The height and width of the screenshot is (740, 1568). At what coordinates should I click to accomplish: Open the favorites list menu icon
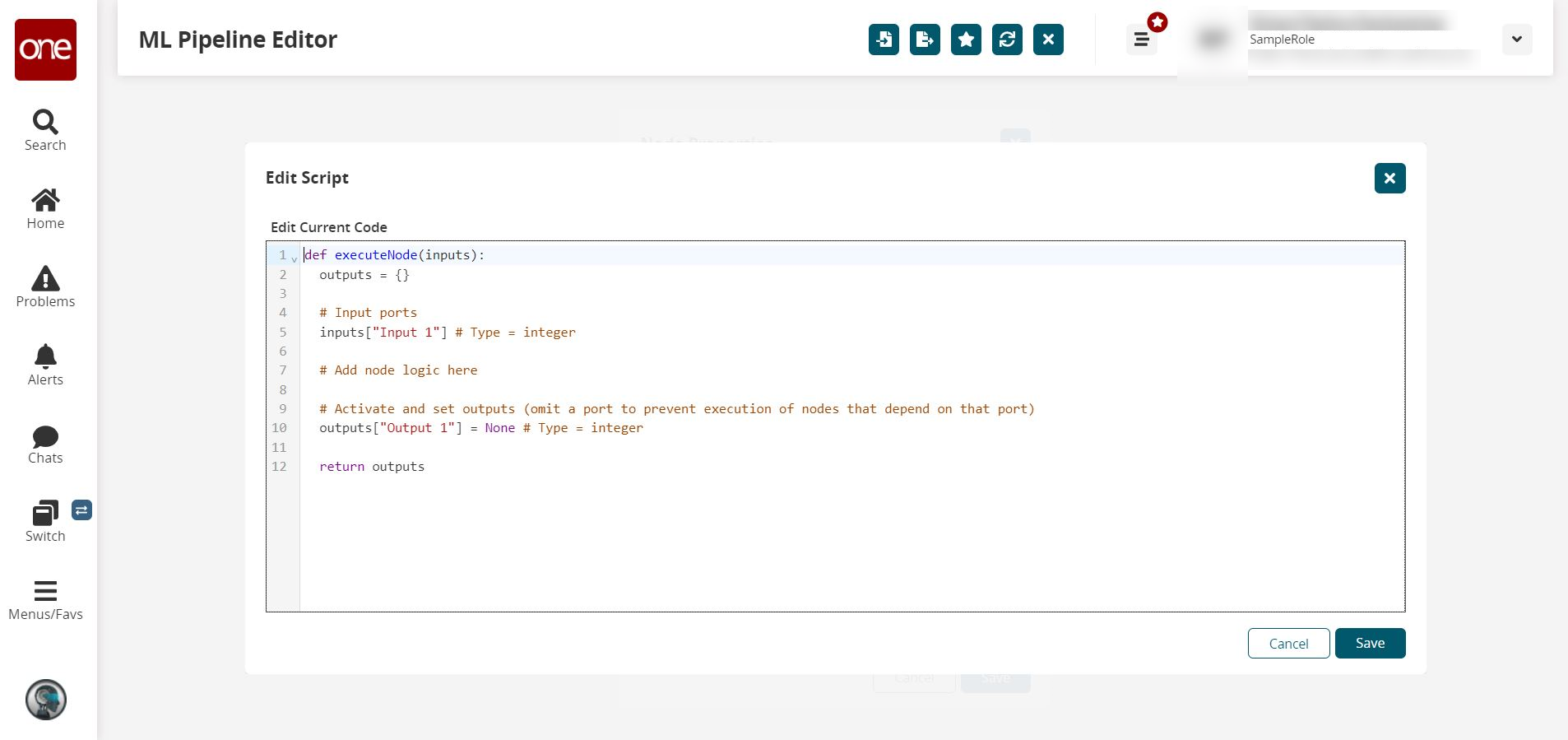tap(1141, 40)
